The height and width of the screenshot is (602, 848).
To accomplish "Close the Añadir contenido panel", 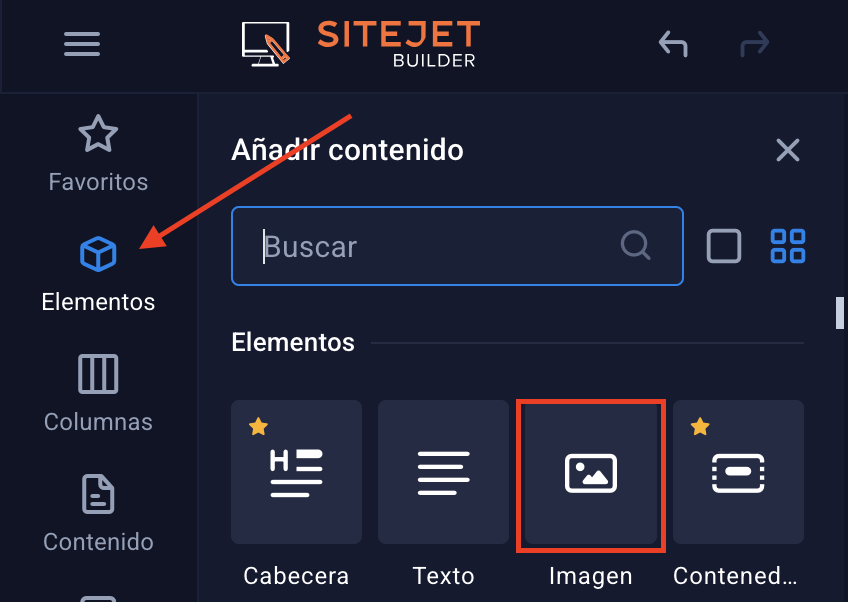I will [x=787, y=150].
